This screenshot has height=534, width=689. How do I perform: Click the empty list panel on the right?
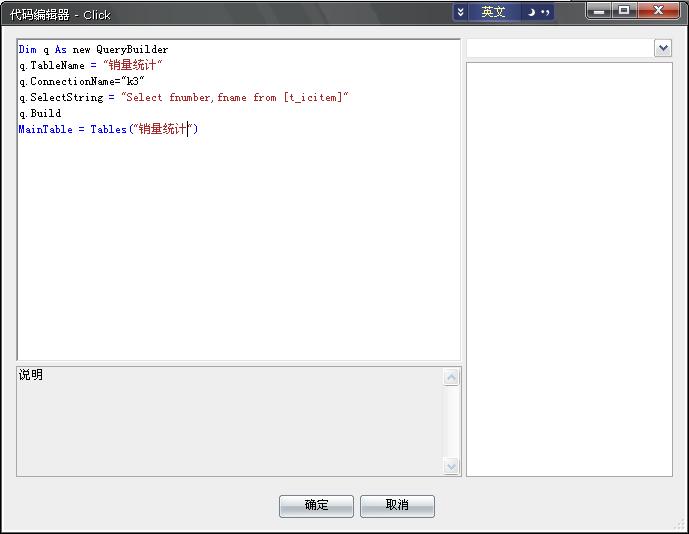tap(569, 269)
